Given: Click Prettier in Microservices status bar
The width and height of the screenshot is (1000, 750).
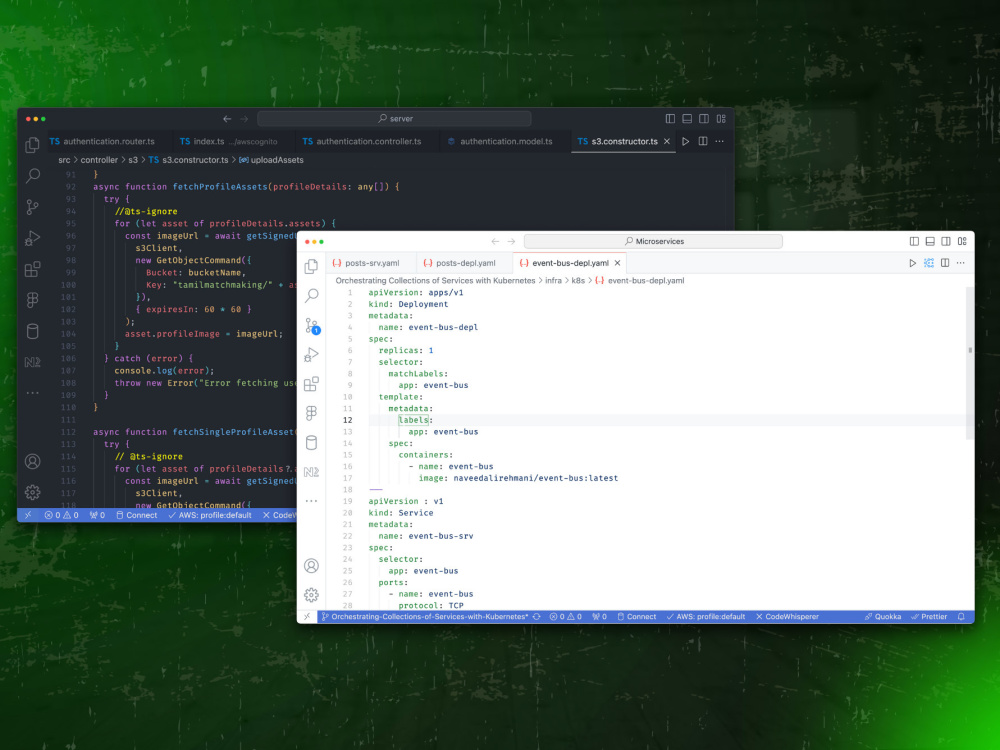Looking at the screenshot, I should [x=929, y=617].
